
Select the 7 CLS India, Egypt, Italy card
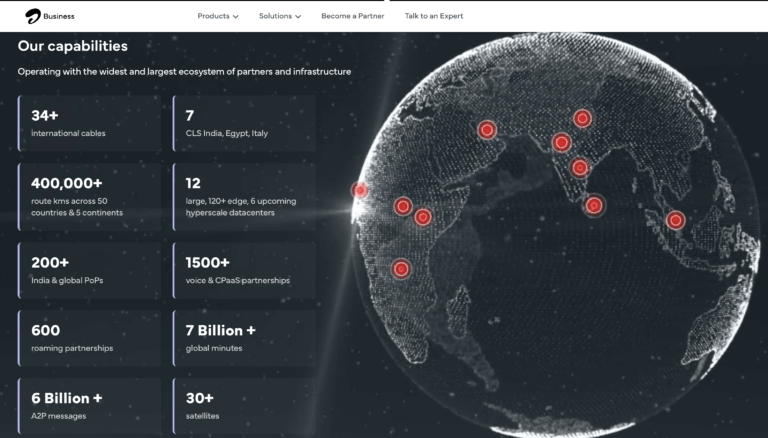[x=244, y=123]
